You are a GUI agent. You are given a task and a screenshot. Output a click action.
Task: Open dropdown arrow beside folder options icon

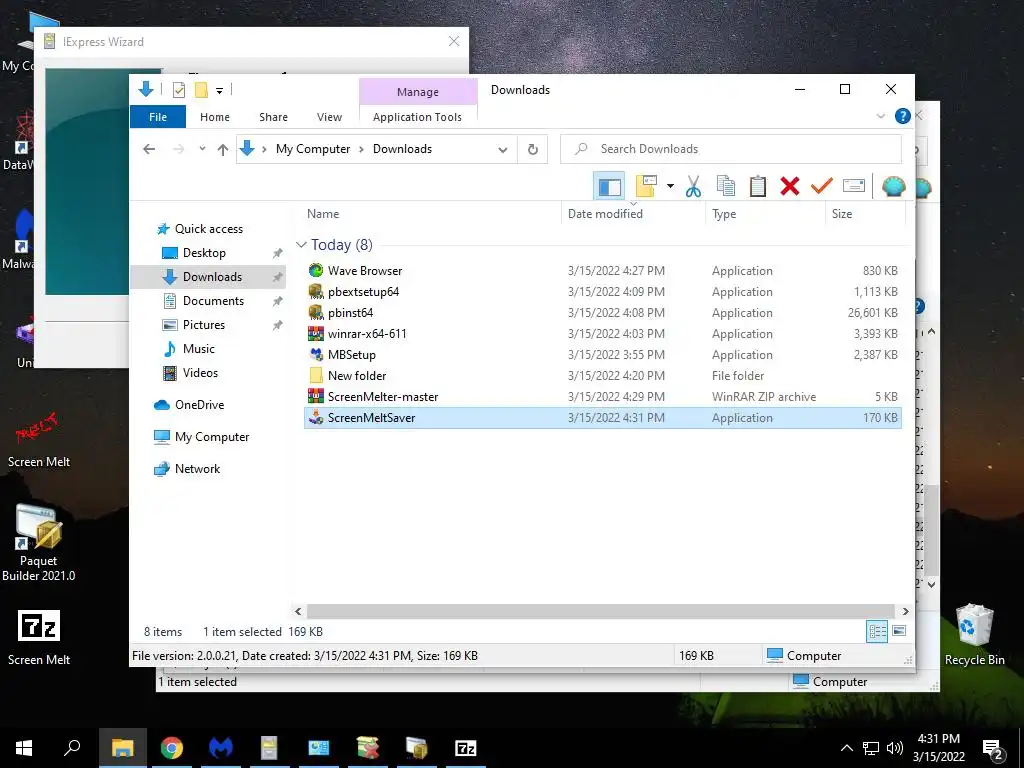pyautogui.click(x=670, y=186)
